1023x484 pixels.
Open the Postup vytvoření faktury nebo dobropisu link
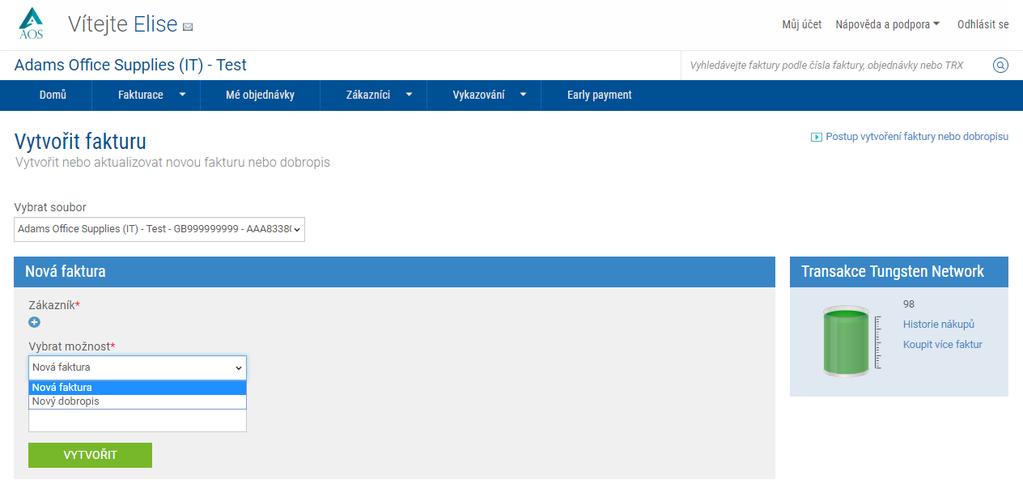917,137
